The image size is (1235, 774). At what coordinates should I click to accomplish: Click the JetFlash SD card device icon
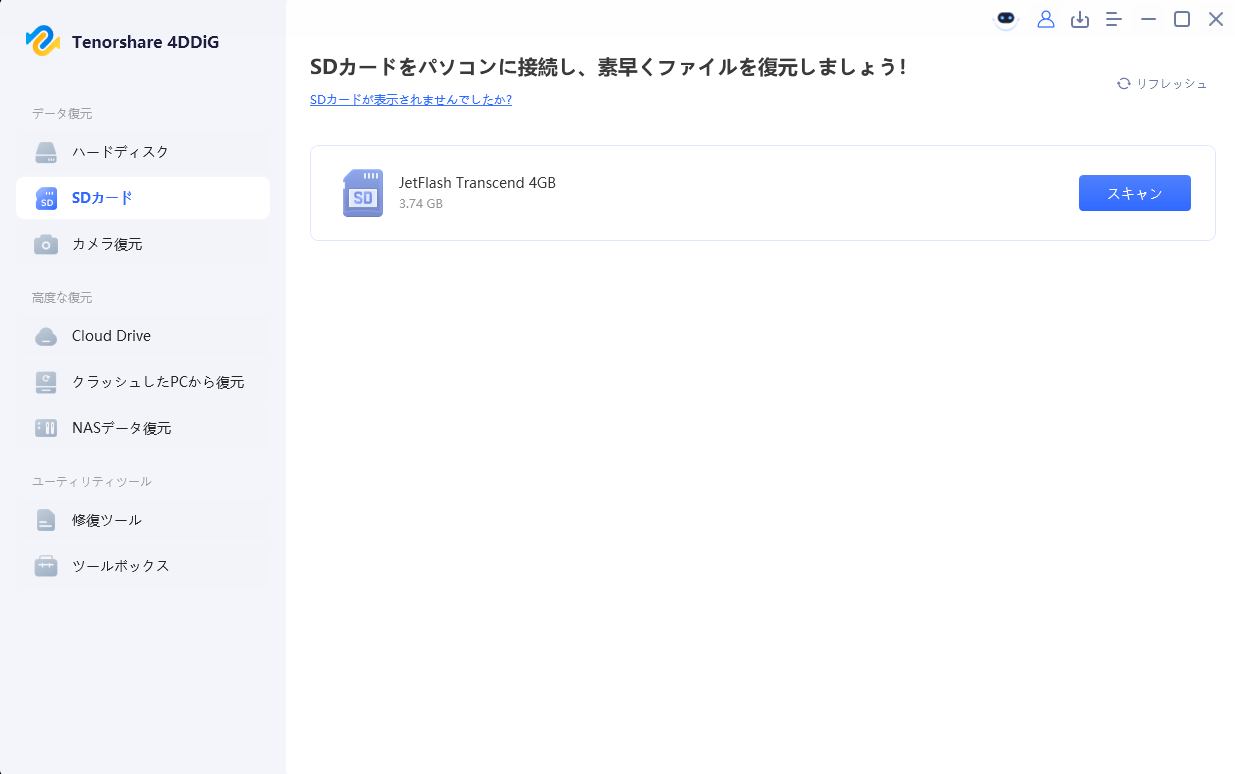363,193
